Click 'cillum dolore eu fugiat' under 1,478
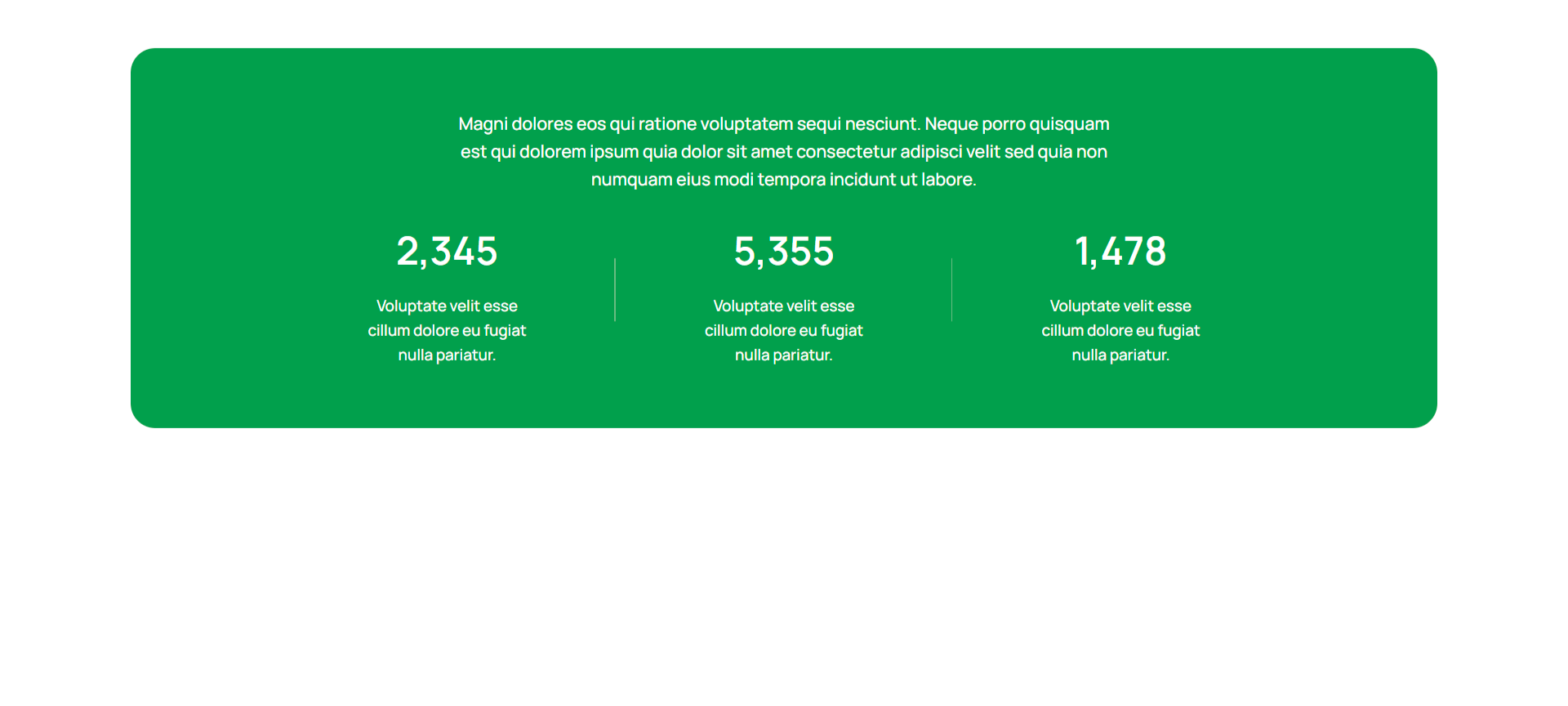 point(1120,330)
